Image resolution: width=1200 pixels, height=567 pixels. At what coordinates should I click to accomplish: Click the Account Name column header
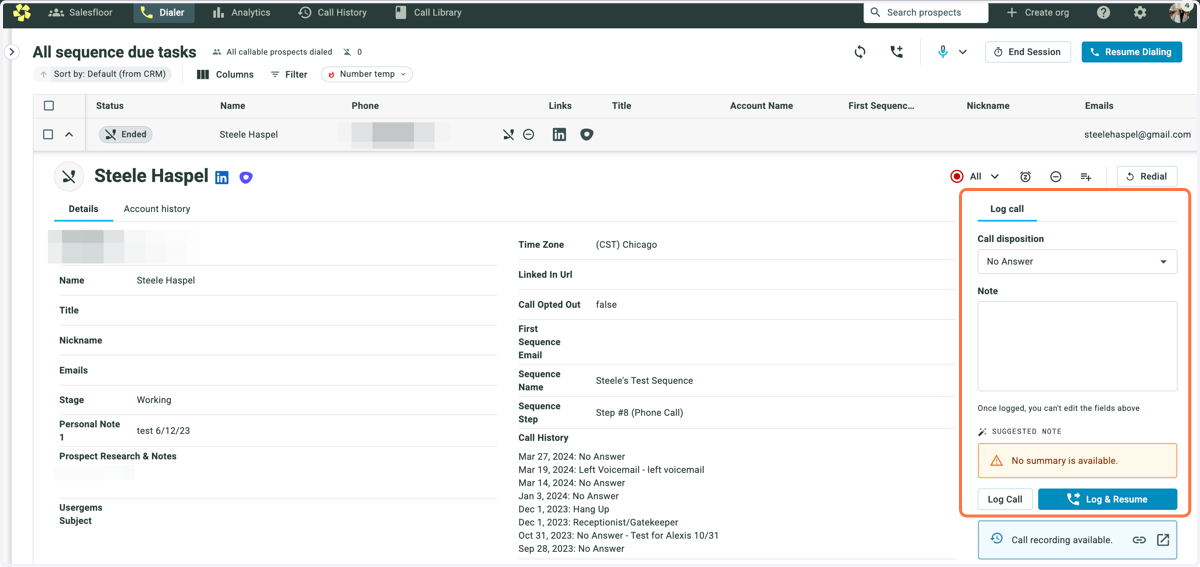(761, 105)
